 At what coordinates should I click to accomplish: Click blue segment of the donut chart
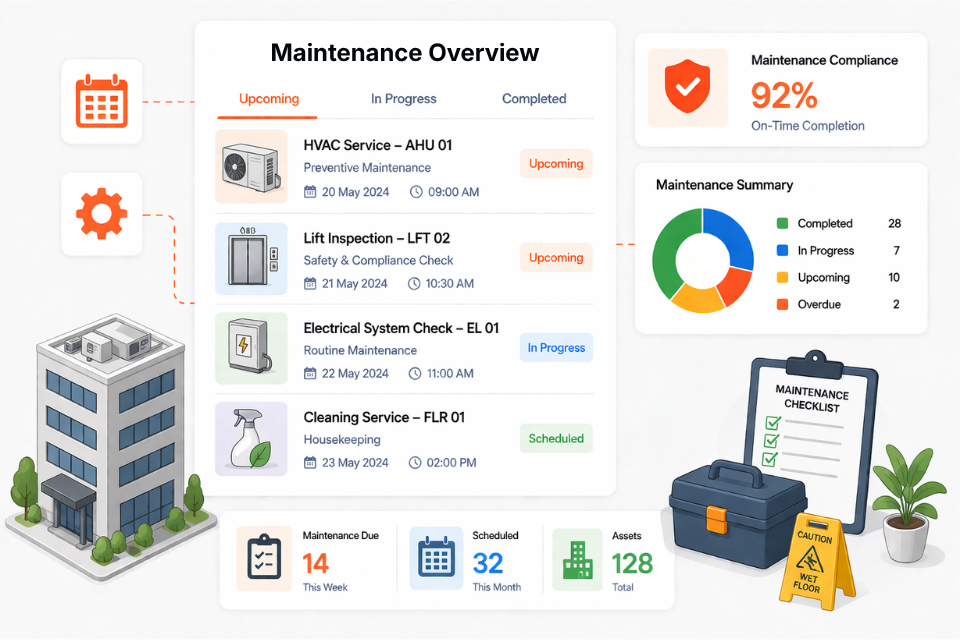coord(732,236)
